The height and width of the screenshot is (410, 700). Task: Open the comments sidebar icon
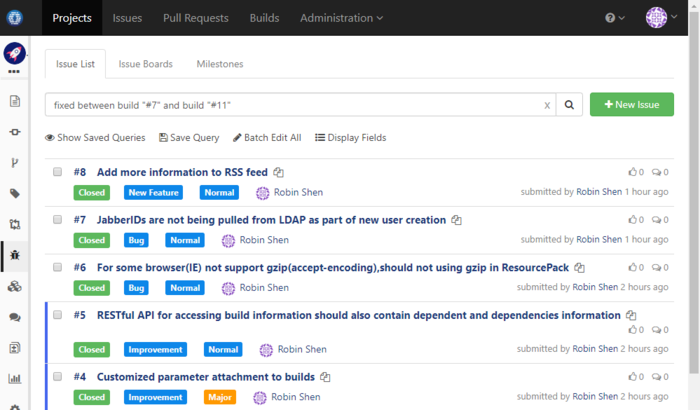[x=15, y=317]
